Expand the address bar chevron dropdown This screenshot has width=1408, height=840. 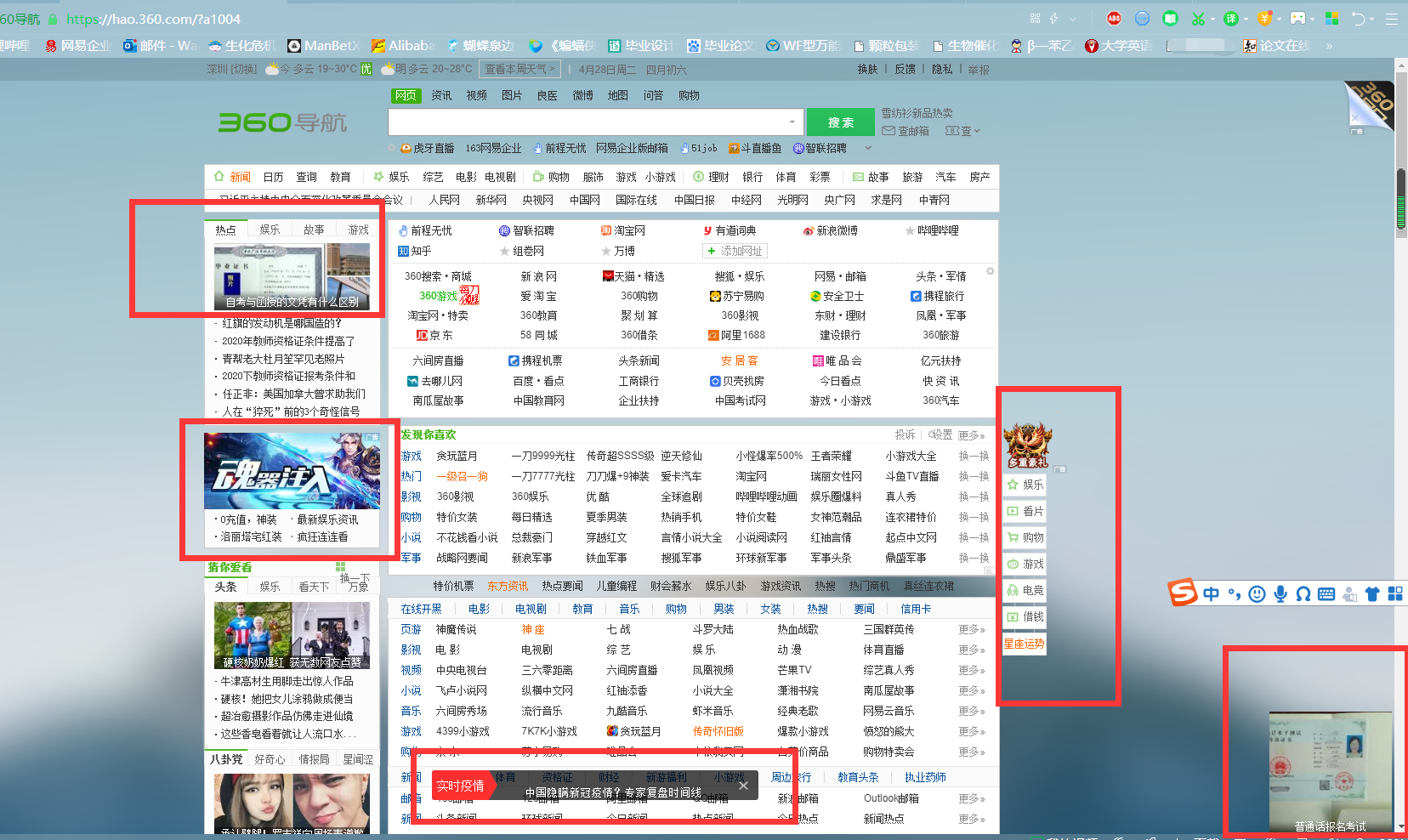(x=1073, y=19)
